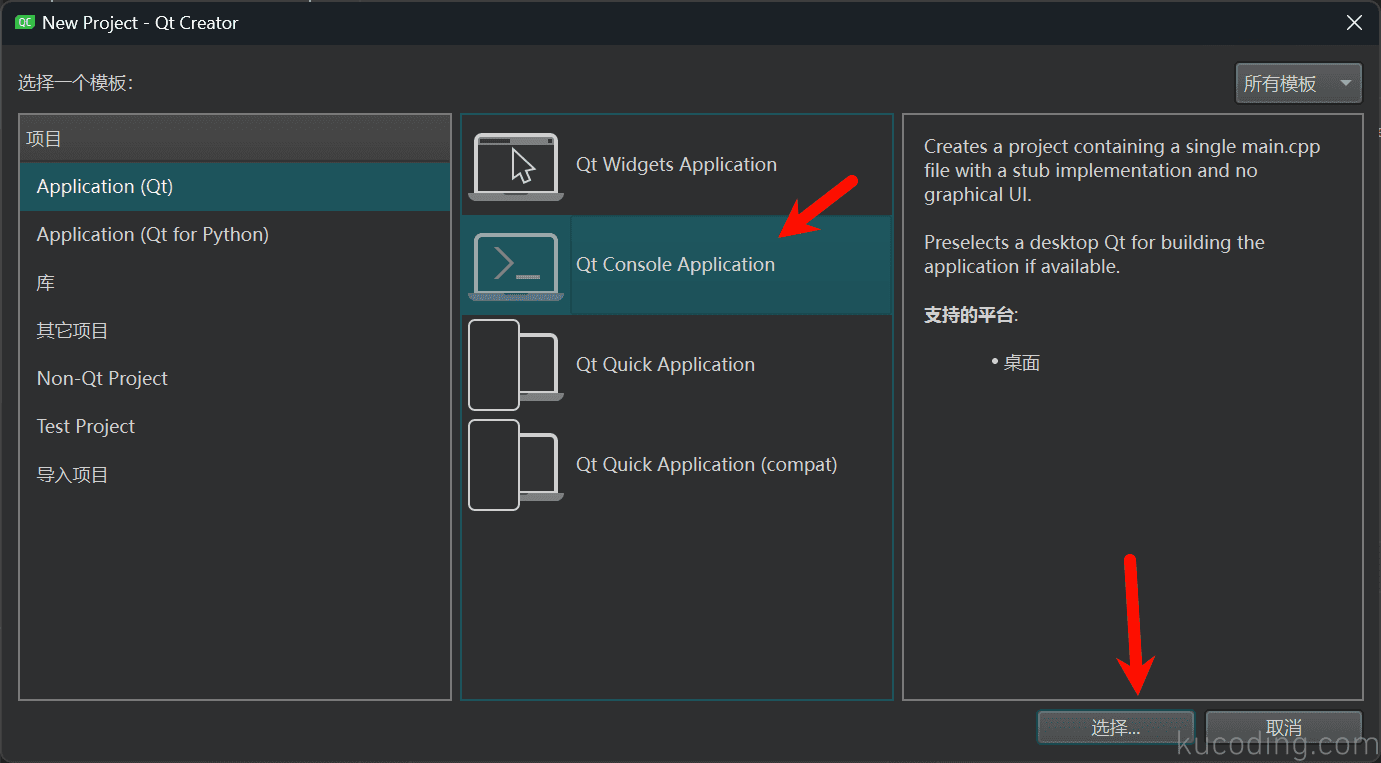
Task: Click the Qt Widgets Application template icon
Action: (x=516, y=166)
